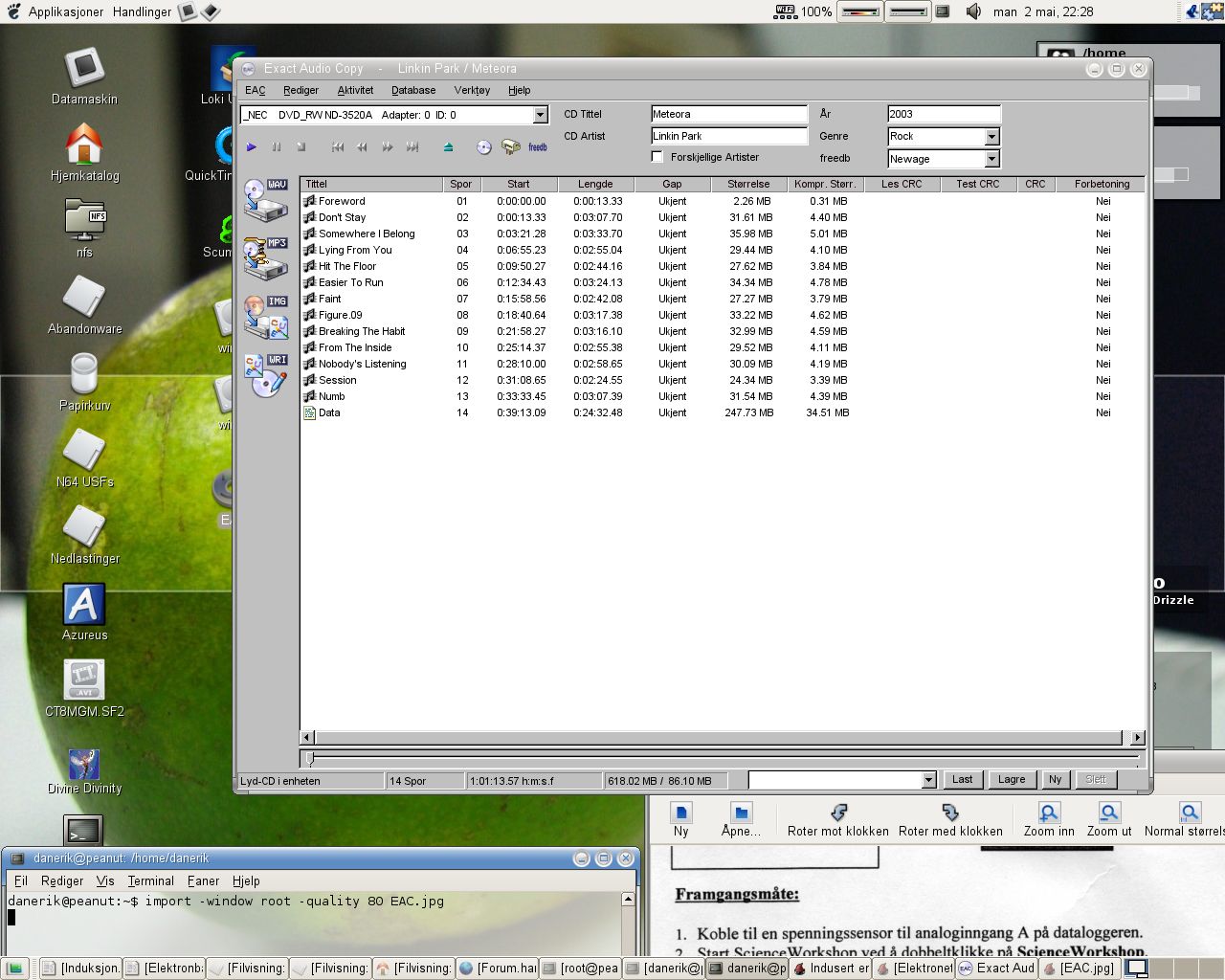Viewport: 1225px width, 980px height.
Task: Skip to previous track button
Action: click(338, 147)
